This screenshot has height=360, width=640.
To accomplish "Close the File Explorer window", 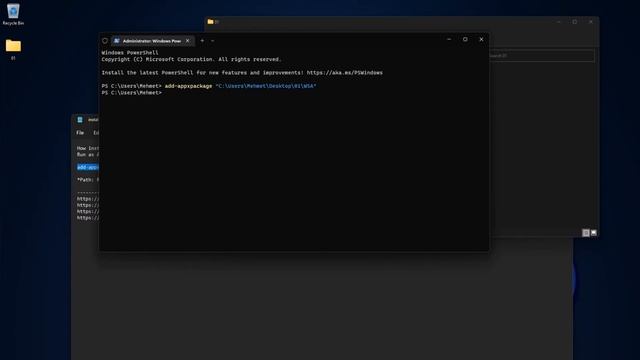I will 591,22.
